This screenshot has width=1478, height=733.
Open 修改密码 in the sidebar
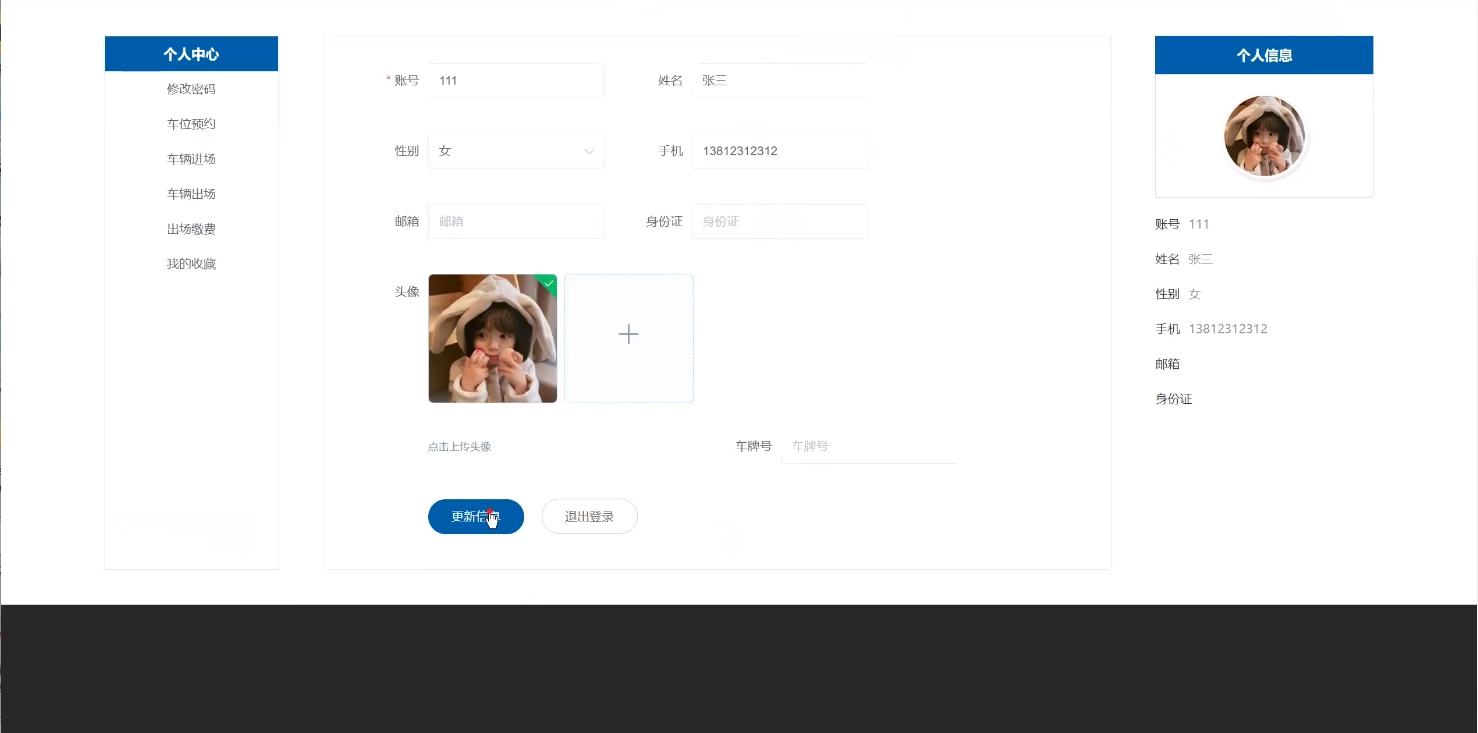tap(191, 89)
